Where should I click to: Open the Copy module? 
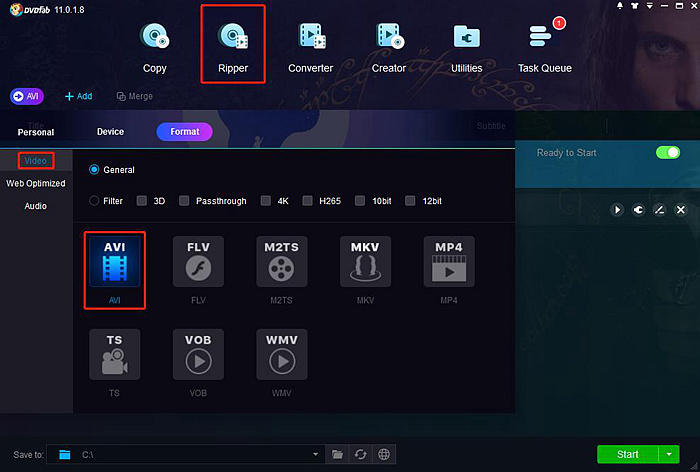point(154,47)
